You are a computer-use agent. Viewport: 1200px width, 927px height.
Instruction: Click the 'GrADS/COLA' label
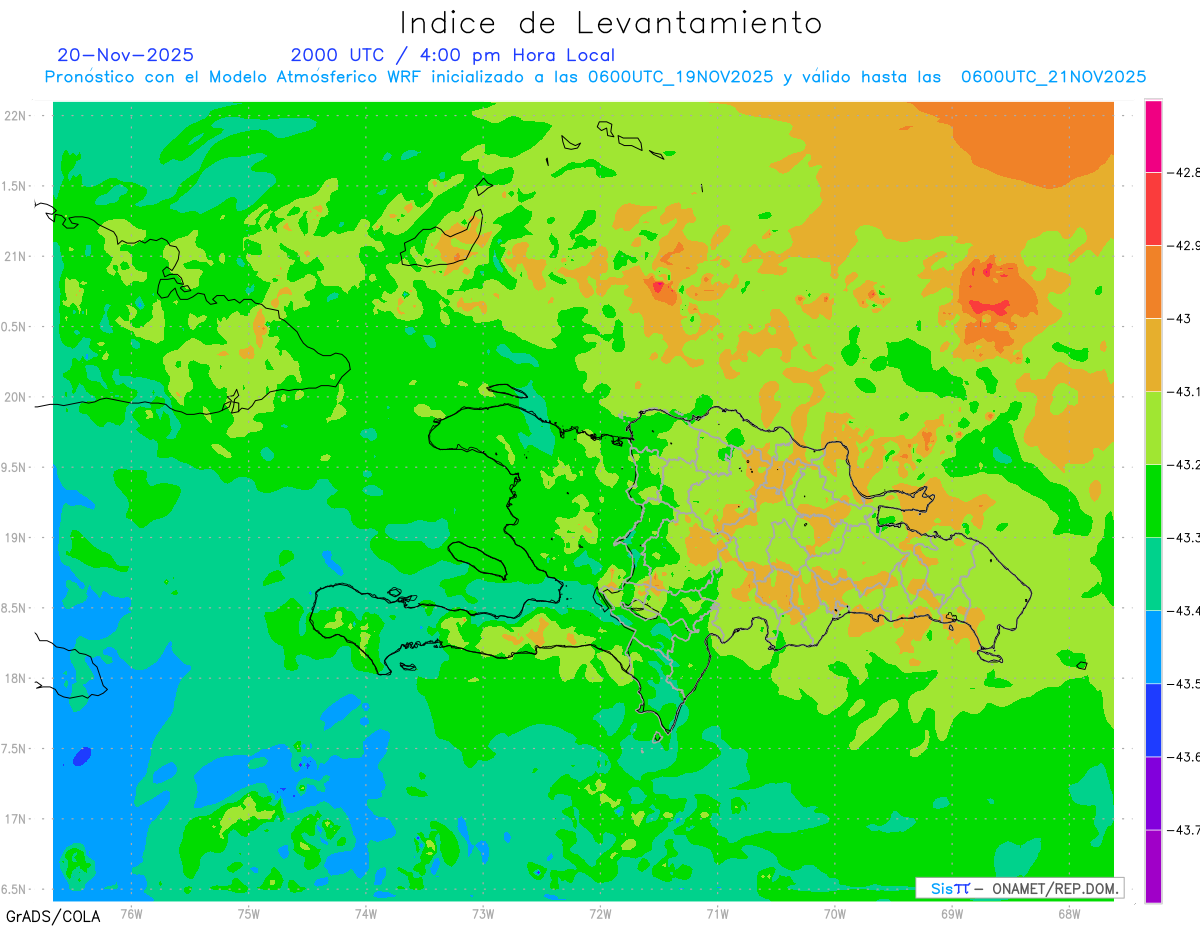coord(53,916)
